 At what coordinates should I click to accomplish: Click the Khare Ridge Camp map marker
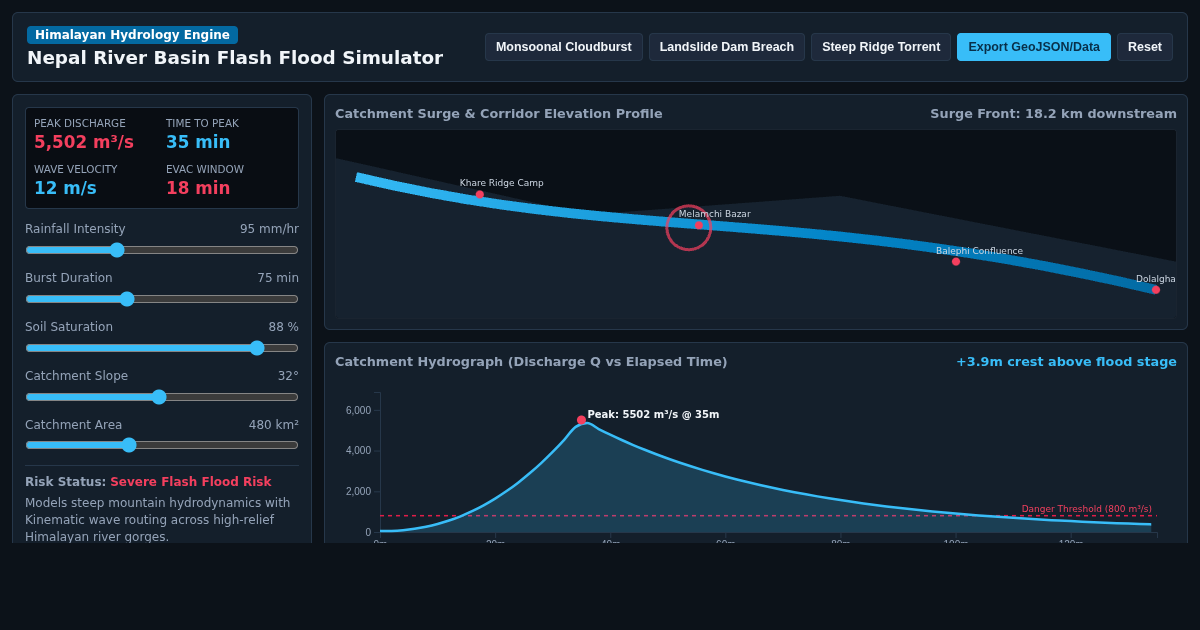coord(480,195)
